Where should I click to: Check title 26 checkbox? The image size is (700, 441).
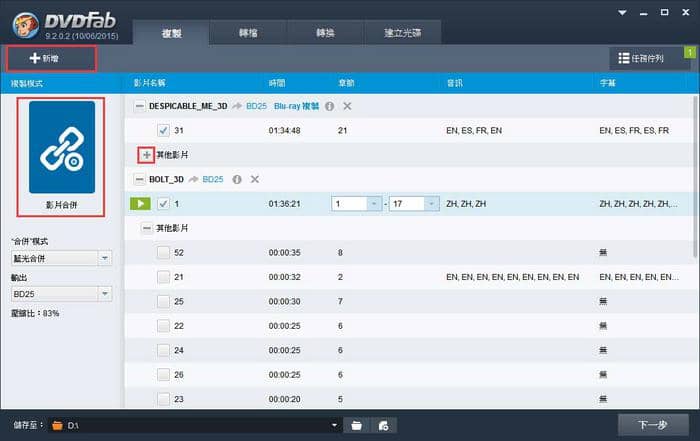(x=163, y=374)
